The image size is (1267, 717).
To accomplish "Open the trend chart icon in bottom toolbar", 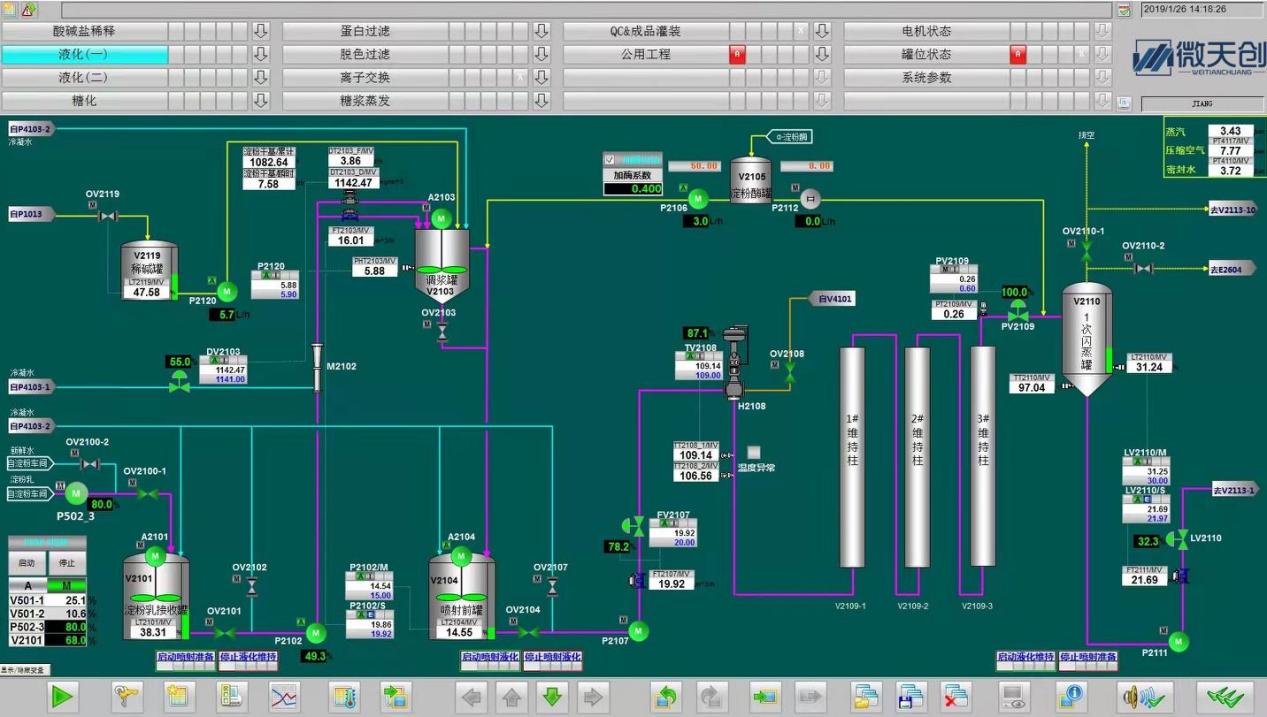I will (x=284, y=696).
